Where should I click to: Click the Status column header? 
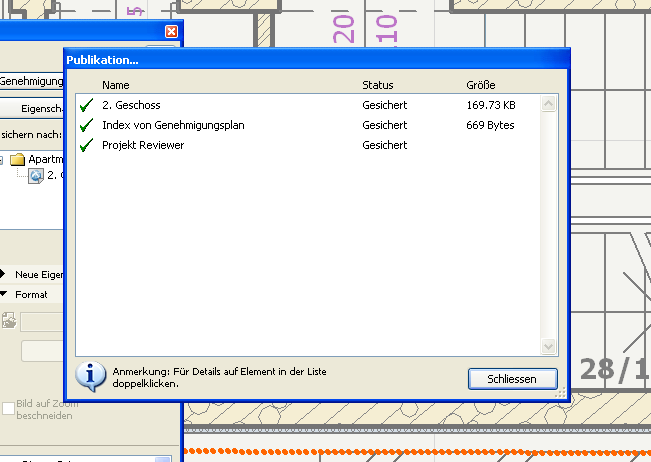[x=377, y=85]
